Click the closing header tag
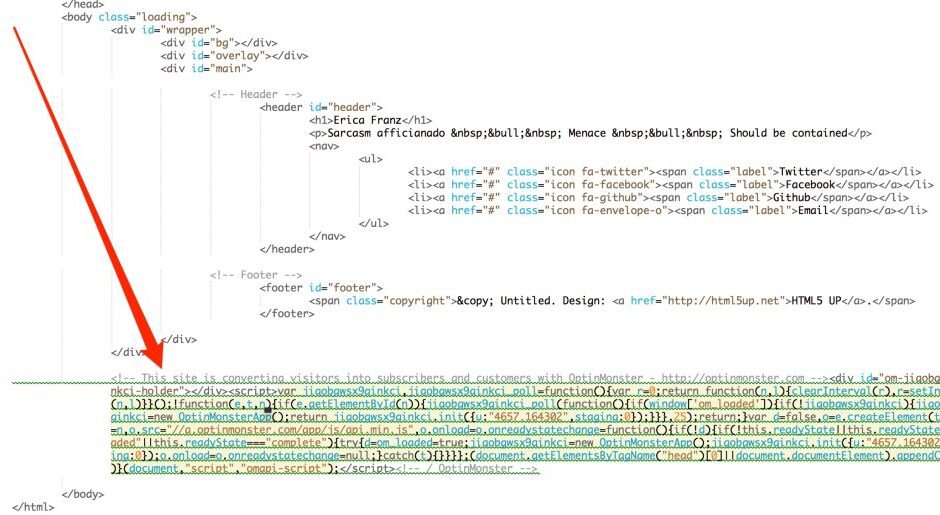The height and width of the screenshot is (515, 940). [287, 249]
